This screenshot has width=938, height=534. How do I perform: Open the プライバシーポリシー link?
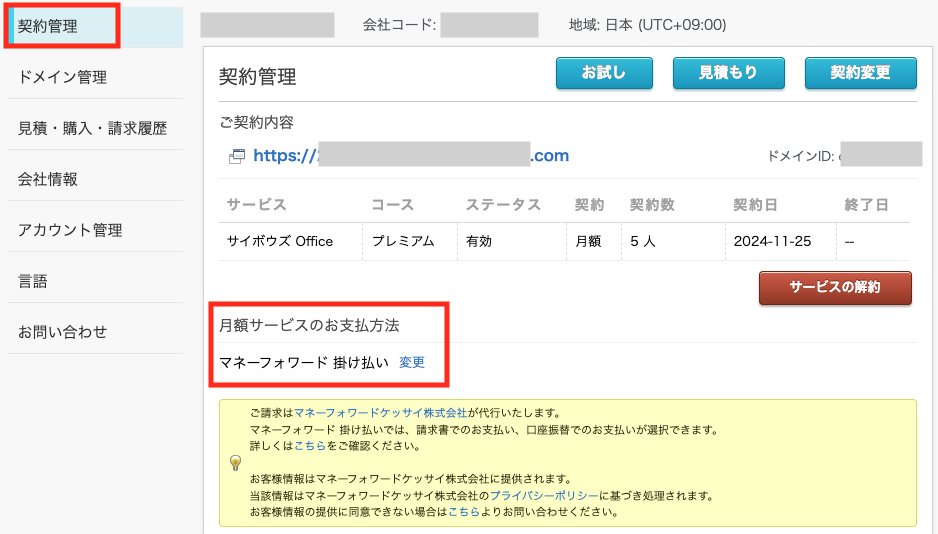544,496
